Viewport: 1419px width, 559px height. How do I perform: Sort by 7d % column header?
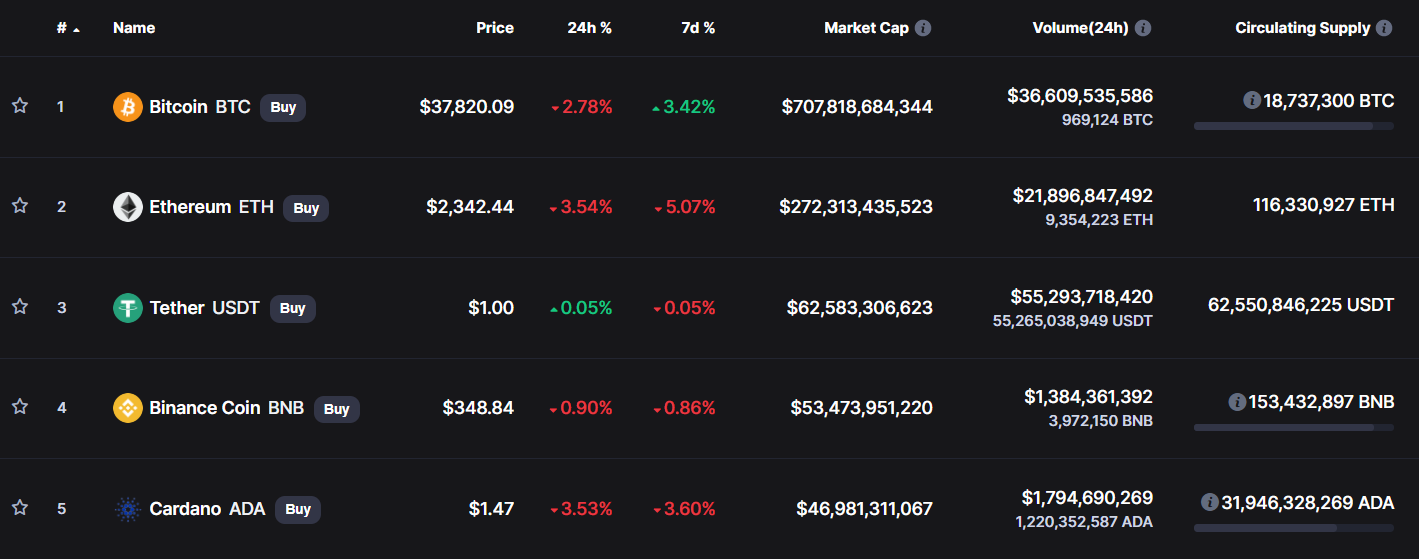(698, 28)
